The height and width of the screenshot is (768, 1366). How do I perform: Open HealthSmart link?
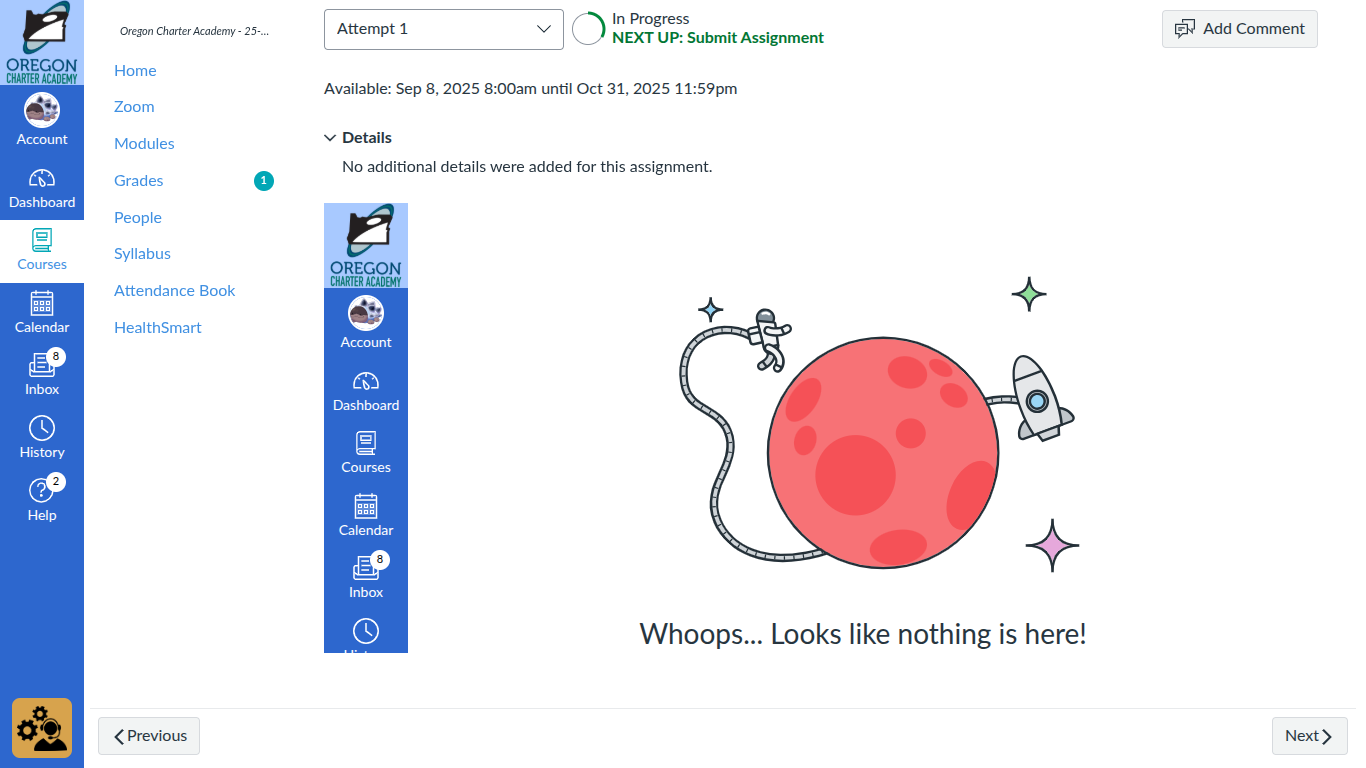pyautogui.click(x=158, y=327)
